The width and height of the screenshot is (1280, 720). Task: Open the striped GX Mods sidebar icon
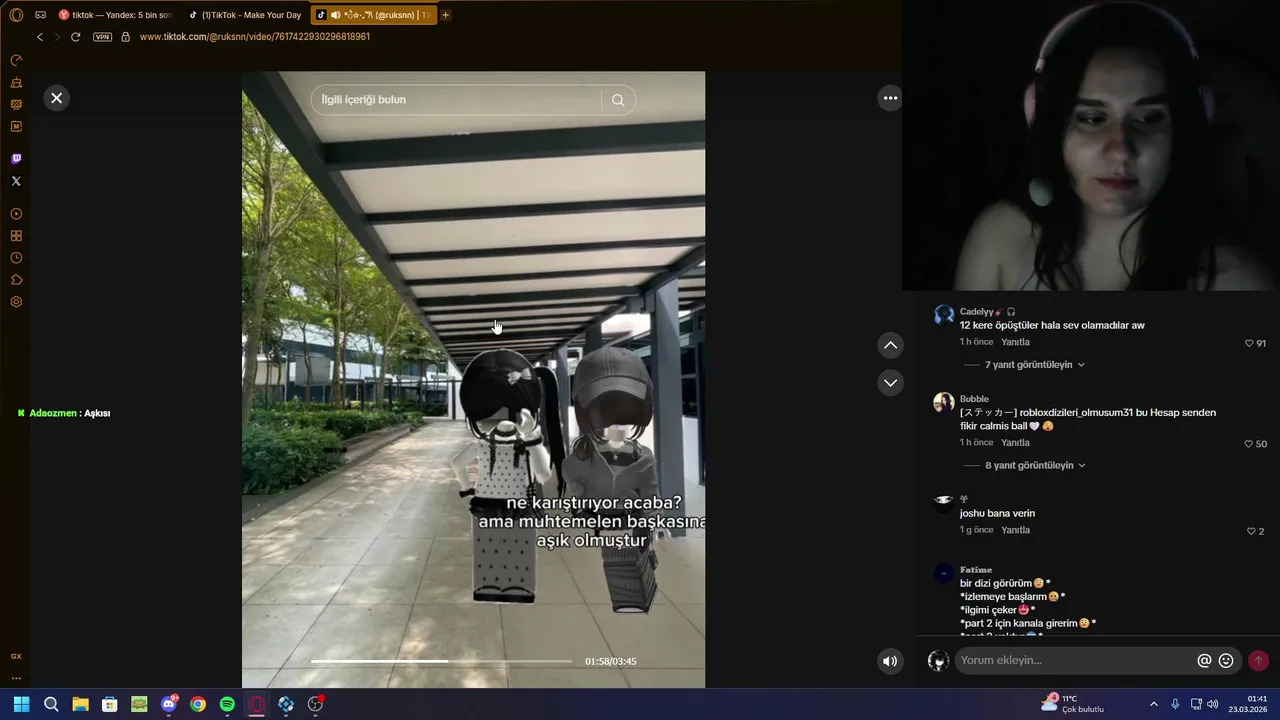coord(16,104)
